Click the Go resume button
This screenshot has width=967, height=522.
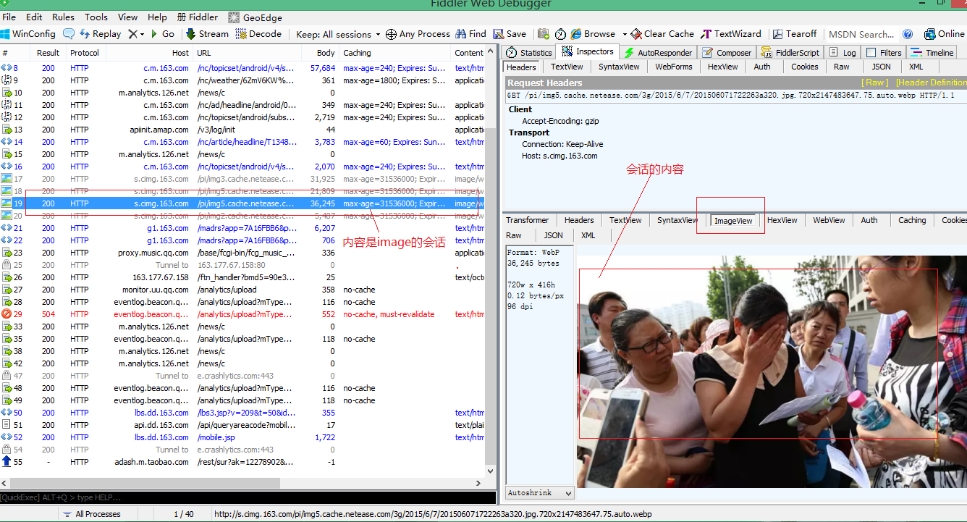tap(161, 34)
